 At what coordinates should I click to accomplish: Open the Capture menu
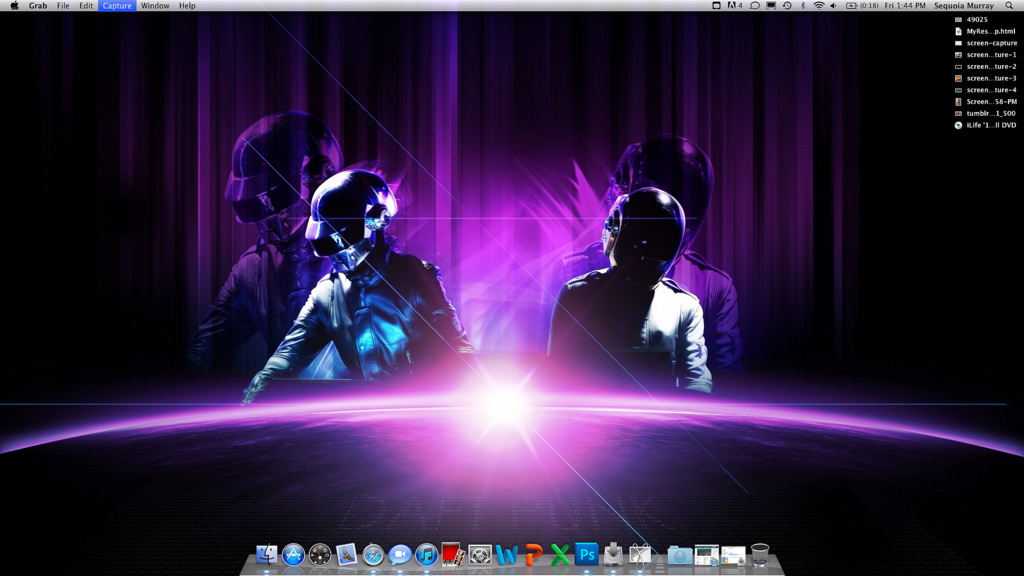(x=117, y=5)
